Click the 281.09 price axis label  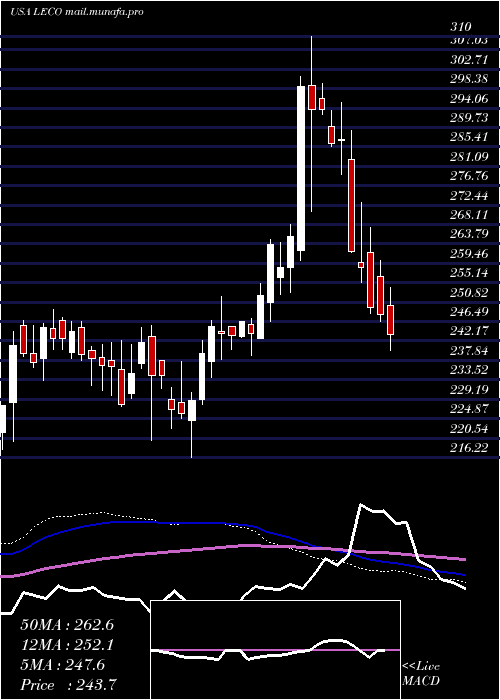[x=469, y=156]
